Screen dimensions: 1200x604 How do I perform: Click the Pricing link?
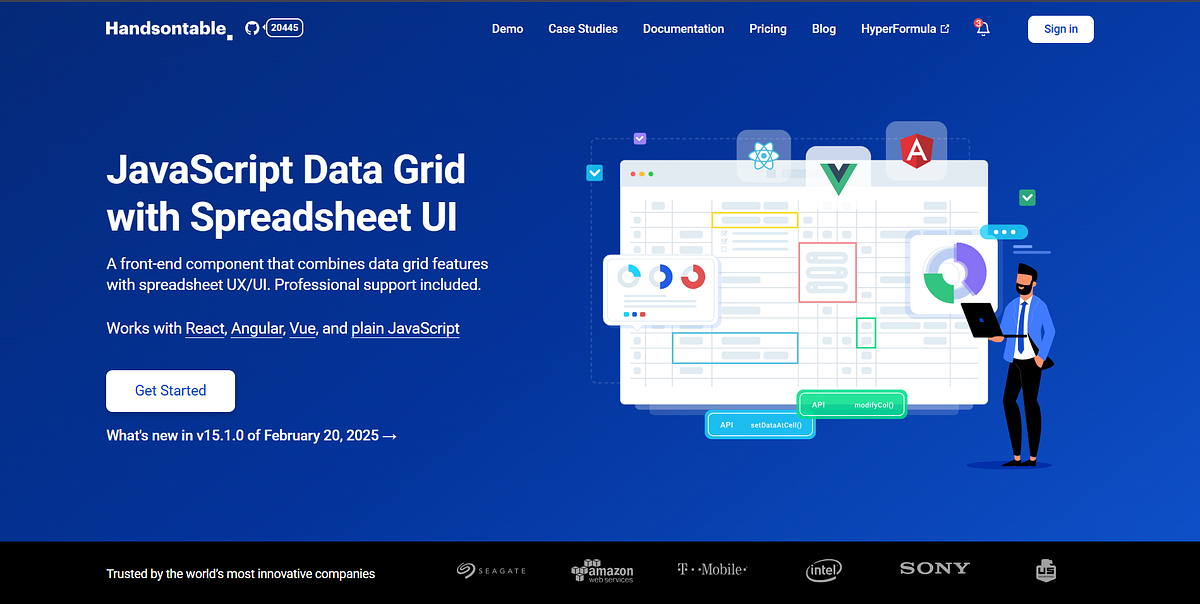768,29
